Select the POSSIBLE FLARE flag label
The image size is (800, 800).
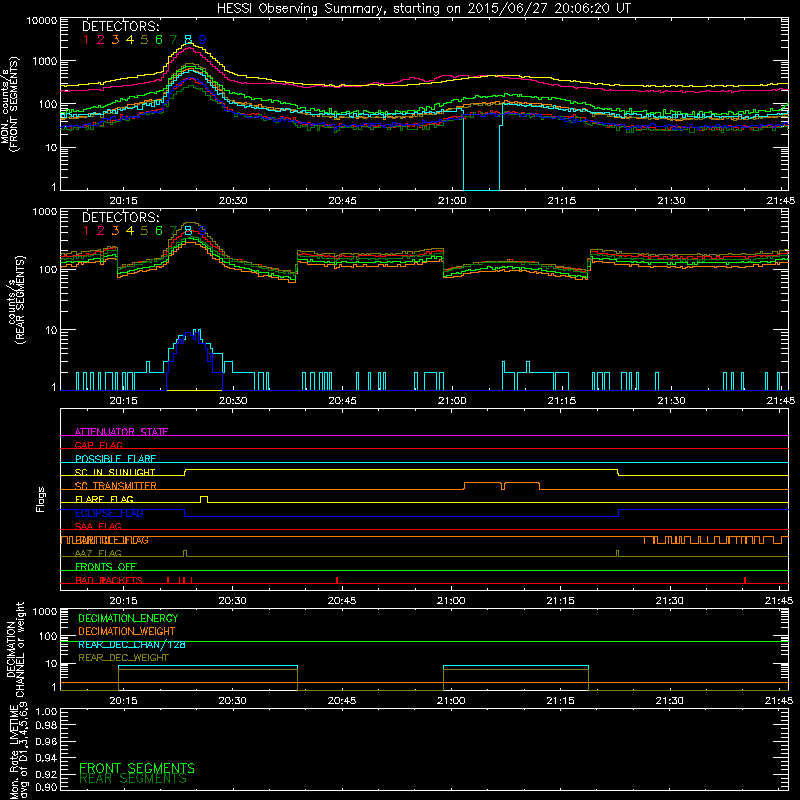pyautogui.click(x=116, y=459)
